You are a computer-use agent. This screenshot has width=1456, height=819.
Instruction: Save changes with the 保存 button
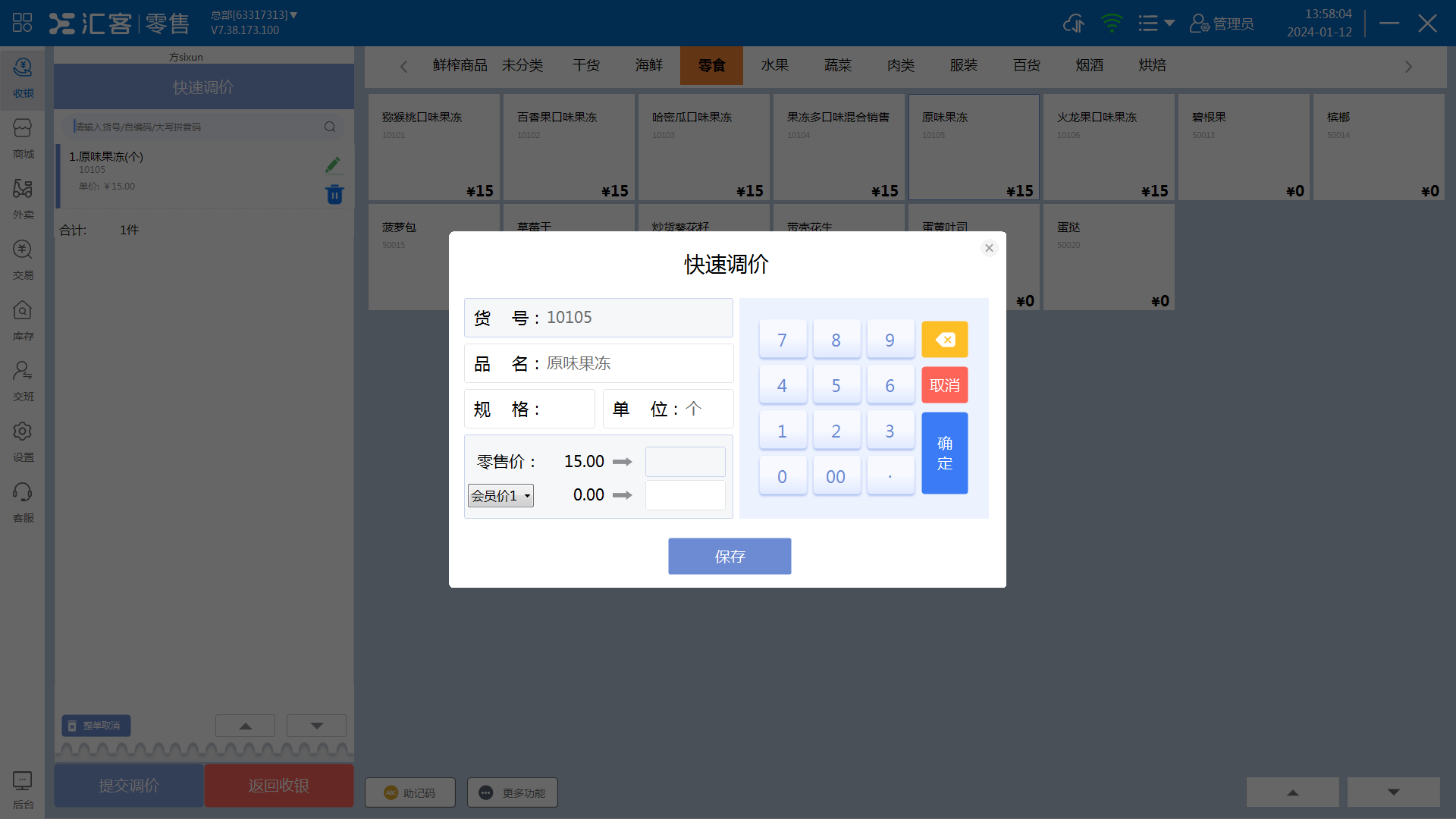[x=729, y=556]
